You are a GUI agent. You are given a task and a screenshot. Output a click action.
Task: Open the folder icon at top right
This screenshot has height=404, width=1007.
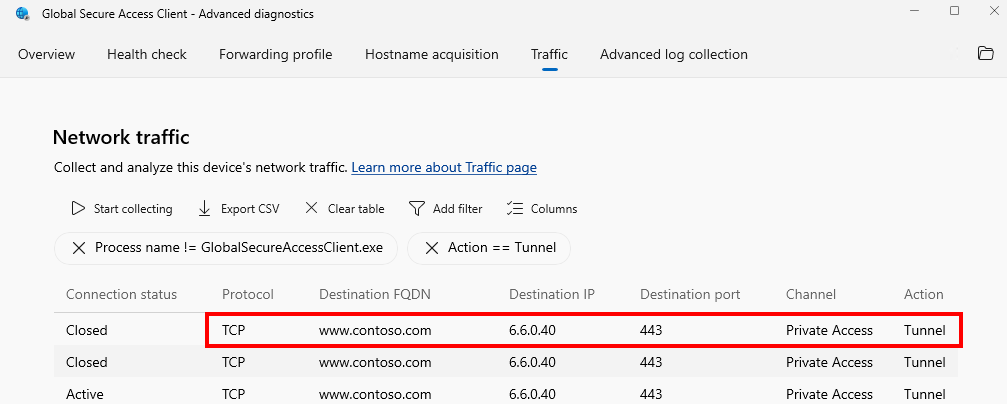click(985, 53)
